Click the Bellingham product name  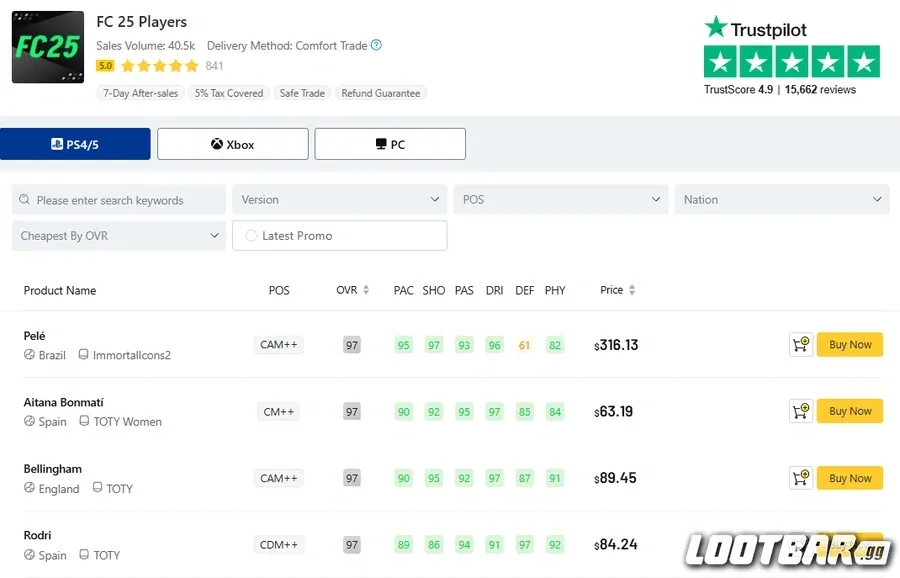click(53, 469)
